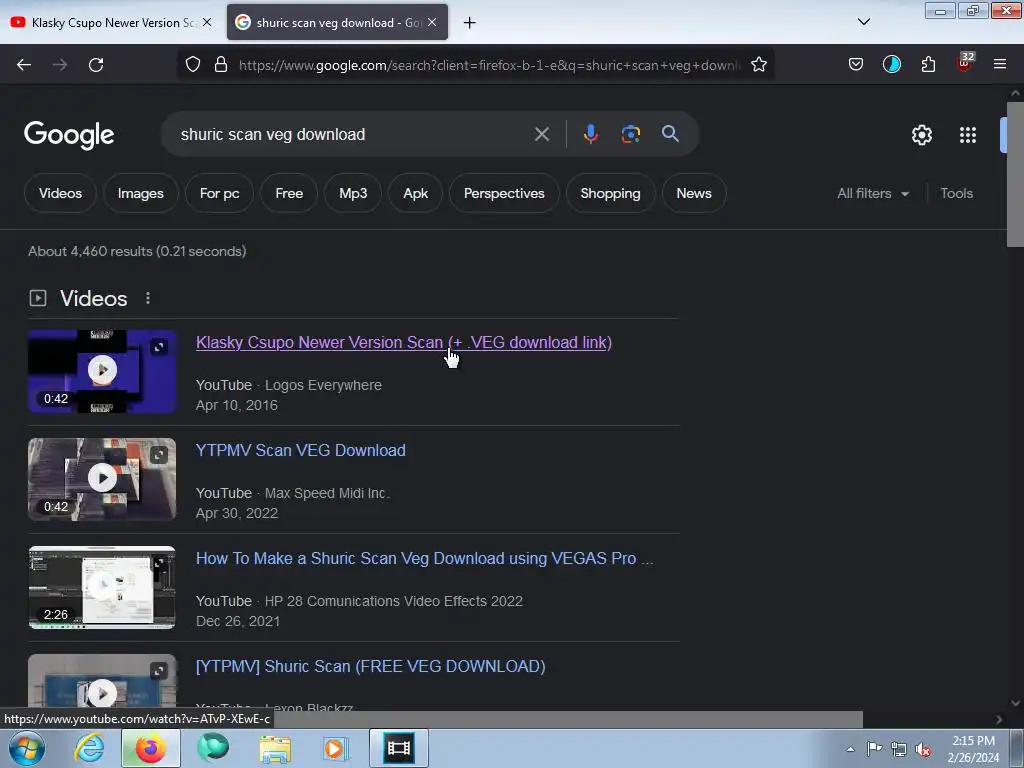The width and height of the screenshot is (1024, 768).
Task: Launch Internet Explorer from the taskbar
Action: click(x=89, y=748)
